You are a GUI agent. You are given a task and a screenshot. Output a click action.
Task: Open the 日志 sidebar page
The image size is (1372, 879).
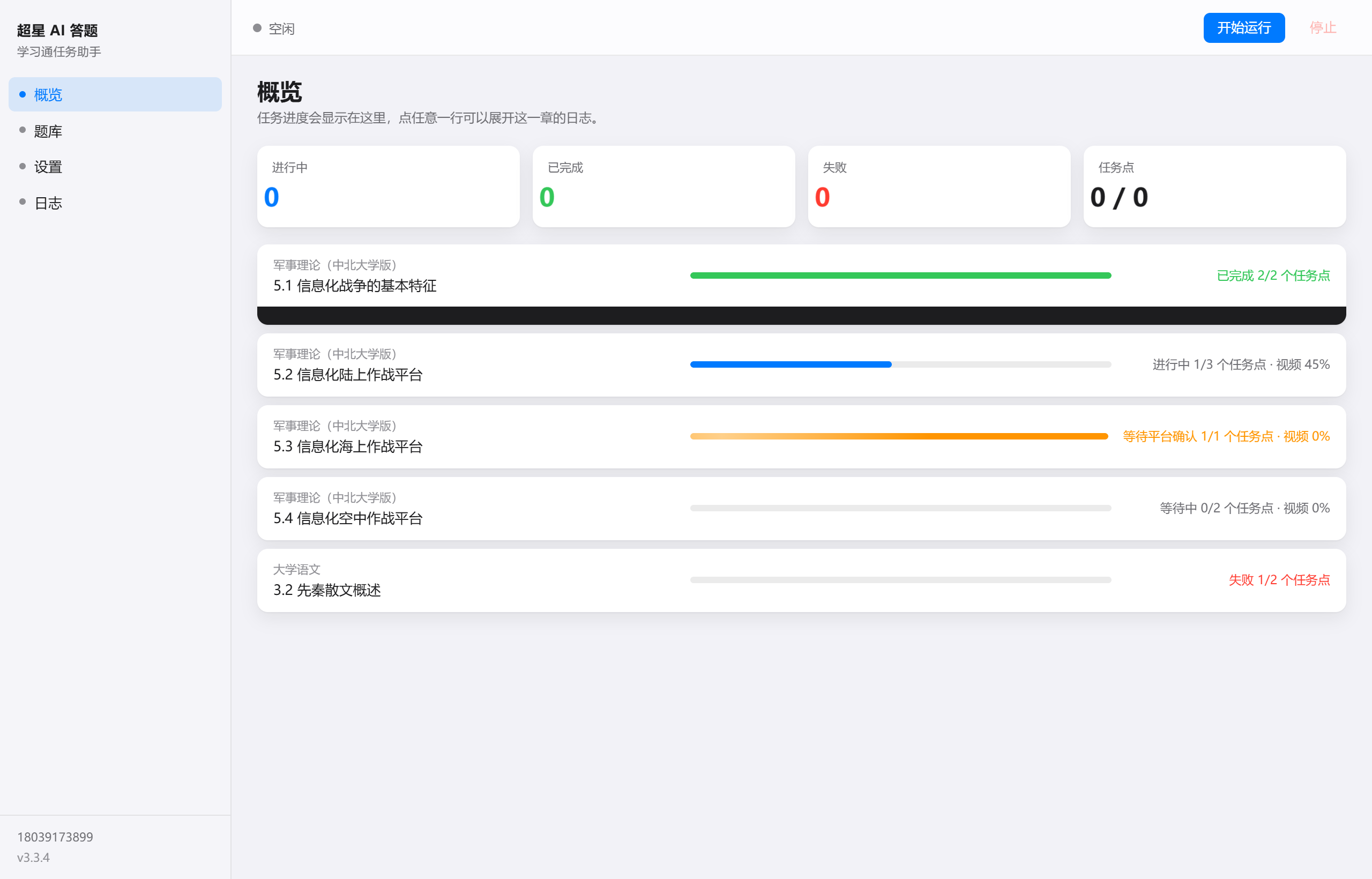(x=115, y=203)
